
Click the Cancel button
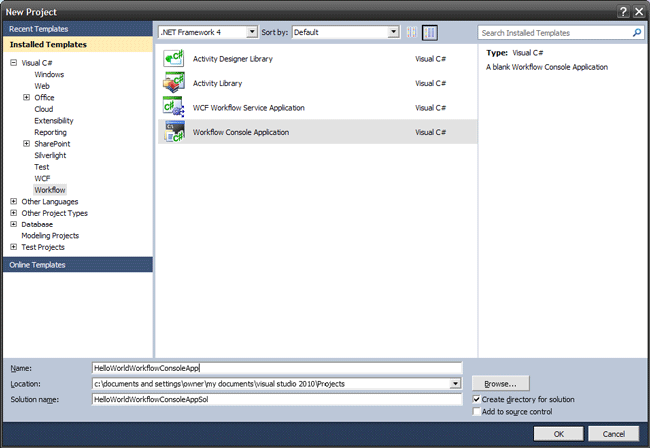click(x=614, y=434)
